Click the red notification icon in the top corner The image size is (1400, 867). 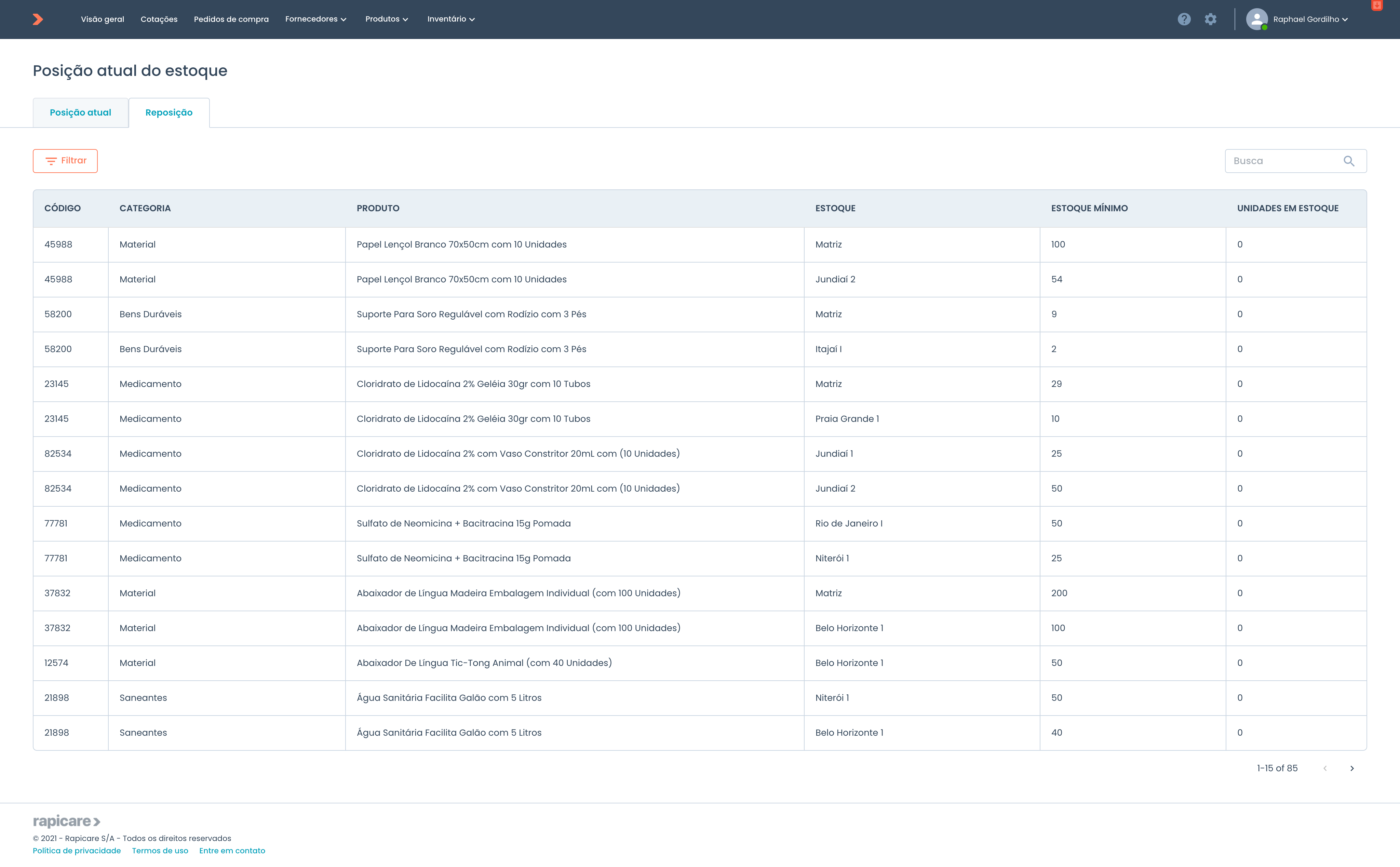click(1376, 6)
